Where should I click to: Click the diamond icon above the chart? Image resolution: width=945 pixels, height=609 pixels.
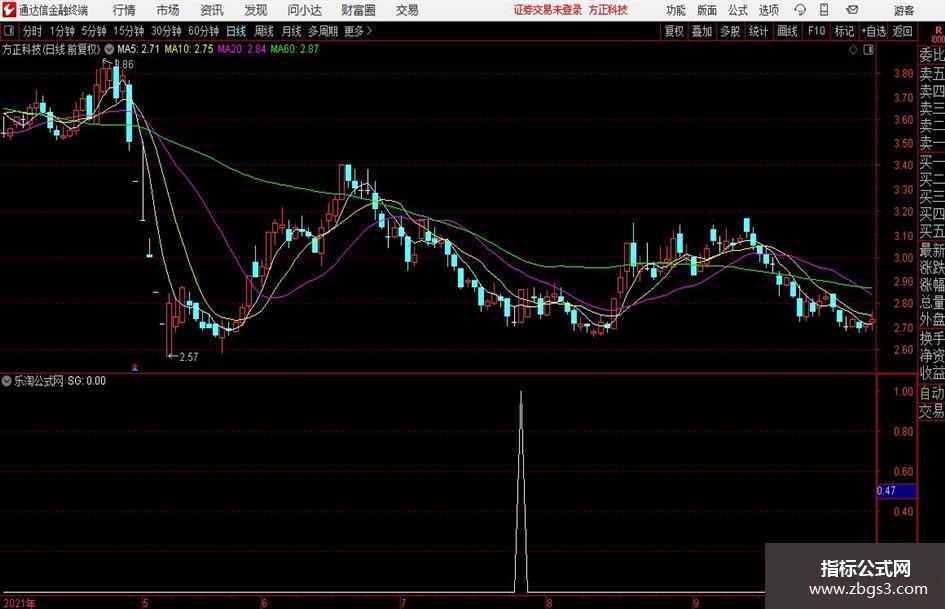853,49
